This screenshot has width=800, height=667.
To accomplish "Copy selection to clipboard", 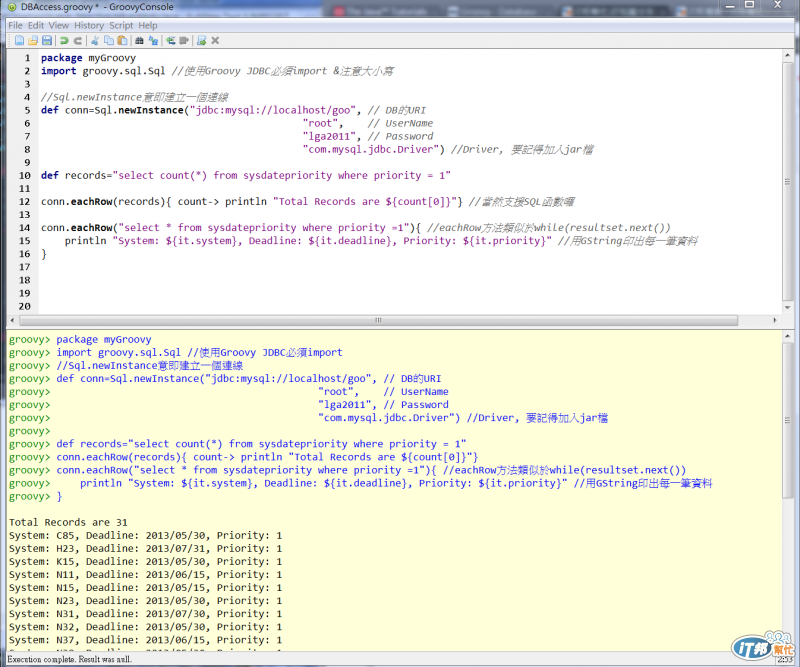I will [x=109, y=40].
